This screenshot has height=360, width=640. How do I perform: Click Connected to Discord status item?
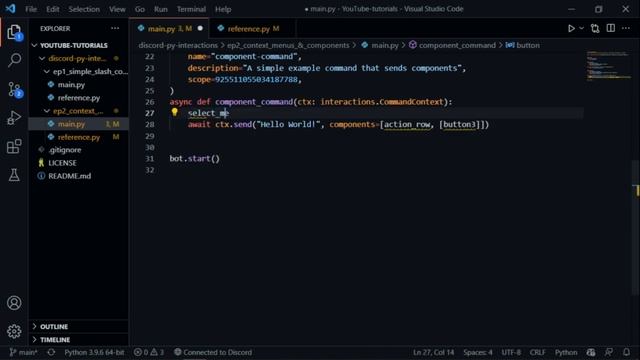[213, 352]
